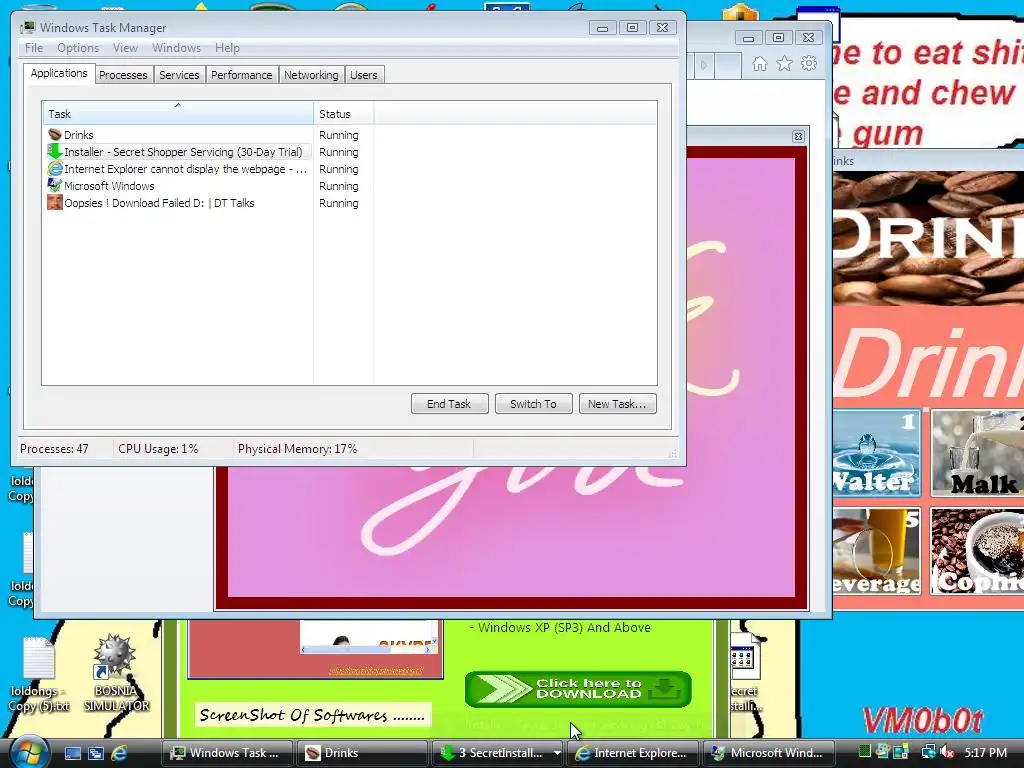Select the Applications tab
1024x768 pixels.
pyautogui.click(x=59, y=73)
